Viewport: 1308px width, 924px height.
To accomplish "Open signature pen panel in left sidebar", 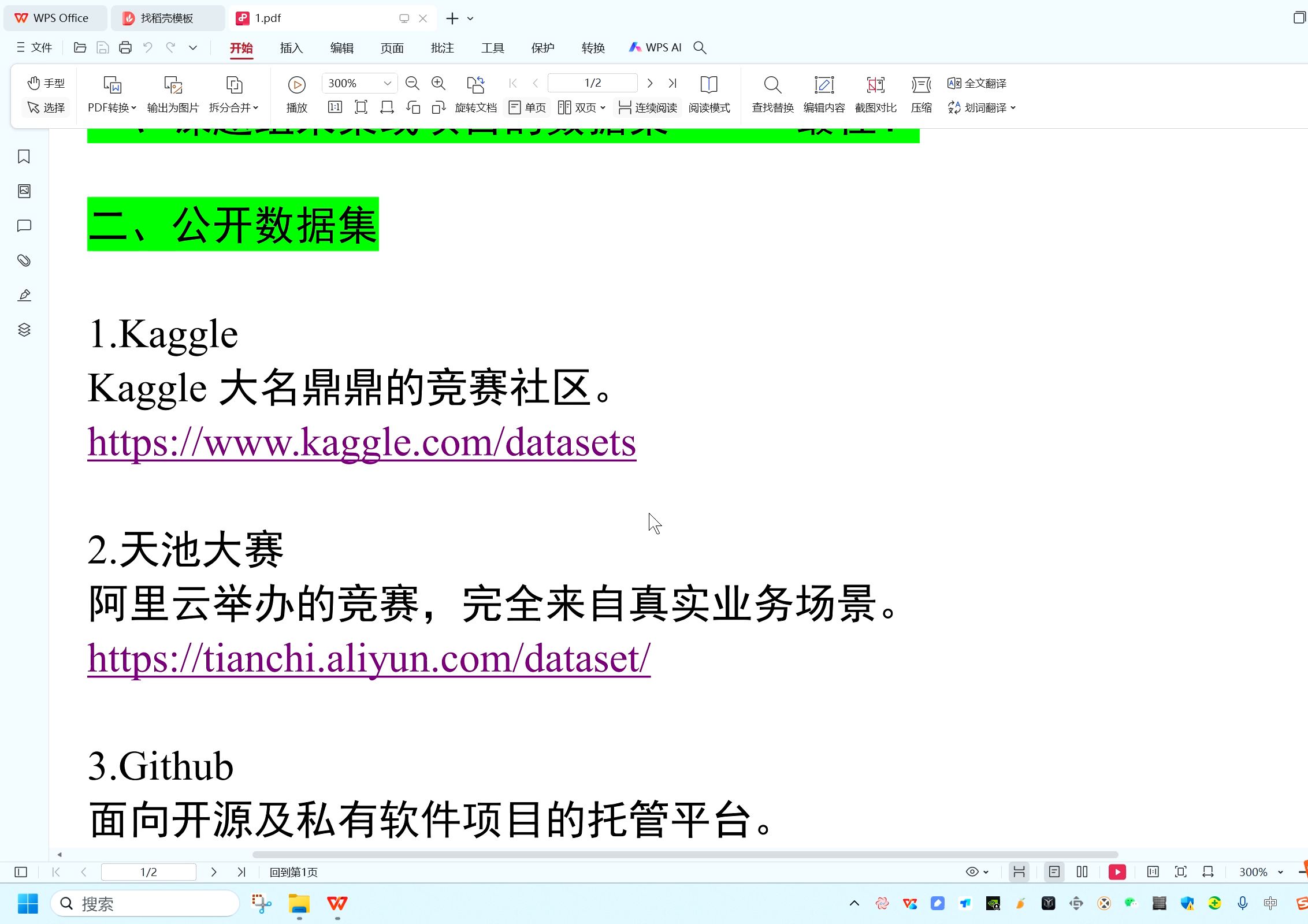I will (x=24, y=295).
